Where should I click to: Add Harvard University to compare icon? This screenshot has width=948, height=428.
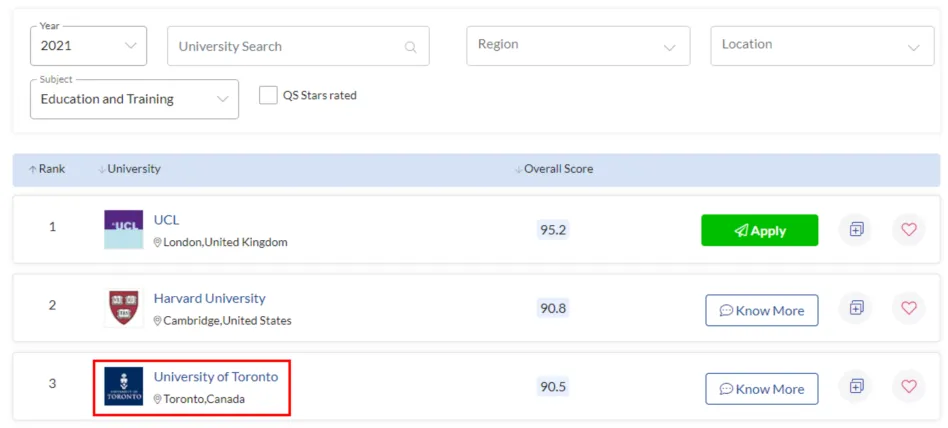click(855, 308)
